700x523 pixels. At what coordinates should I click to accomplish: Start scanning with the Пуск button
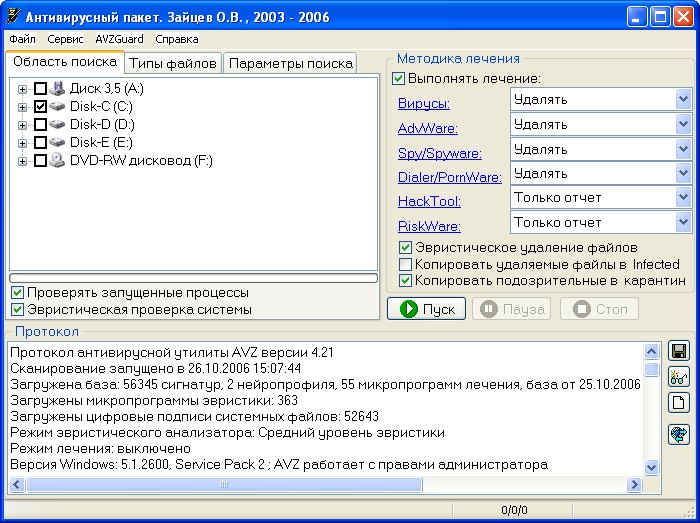pyautogui.click(x=426, y=309)
